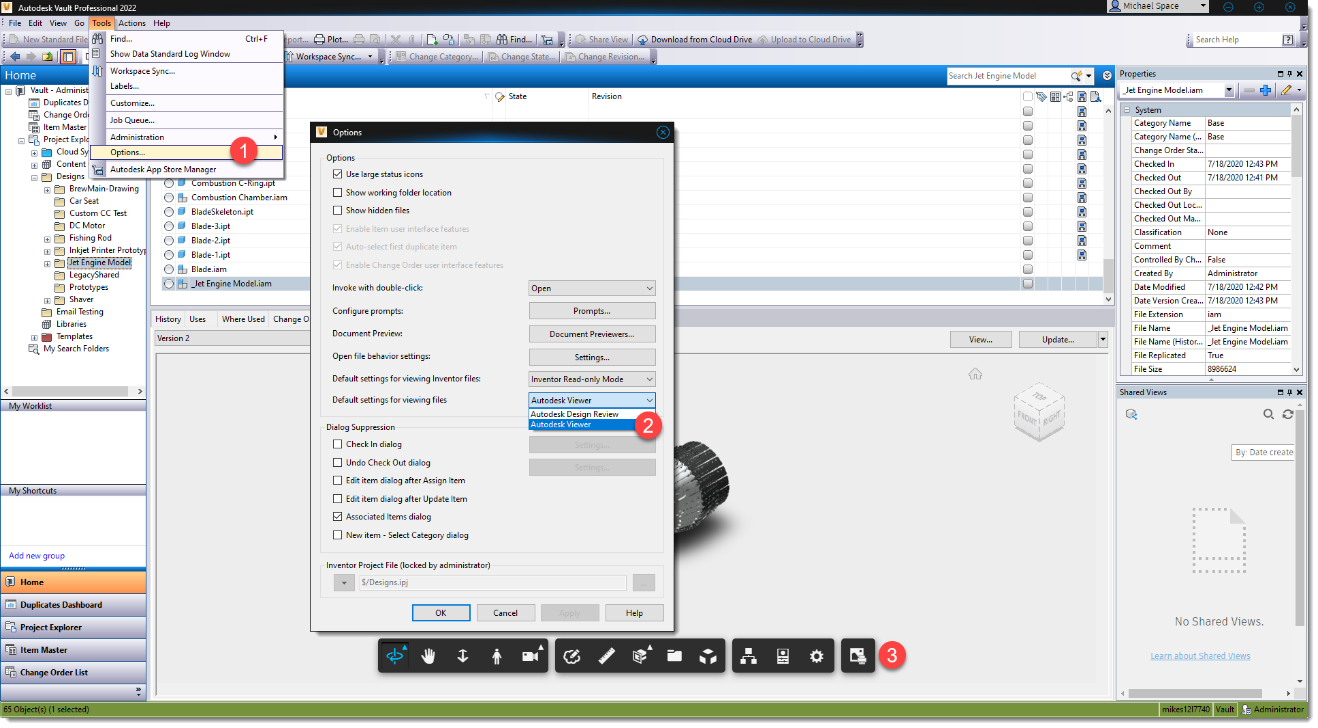Screen dimensions: 1318x728
Task: Click Download from Cloud Drive
Action: tap(694, 40)
